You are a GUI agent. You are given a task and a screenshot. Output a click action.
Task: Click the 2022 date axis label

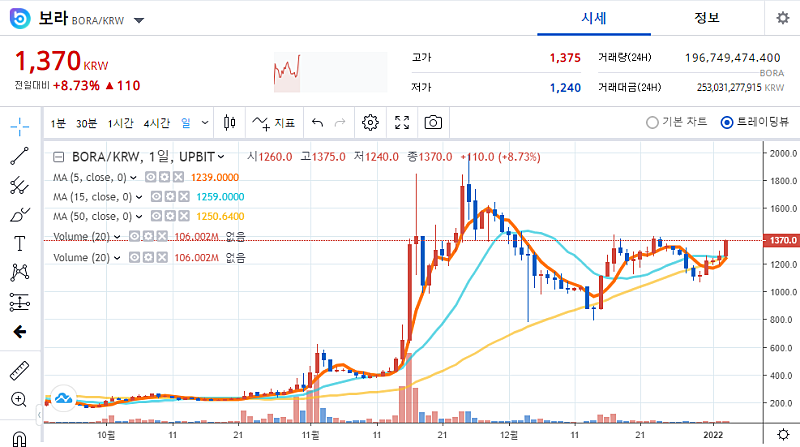713,435
